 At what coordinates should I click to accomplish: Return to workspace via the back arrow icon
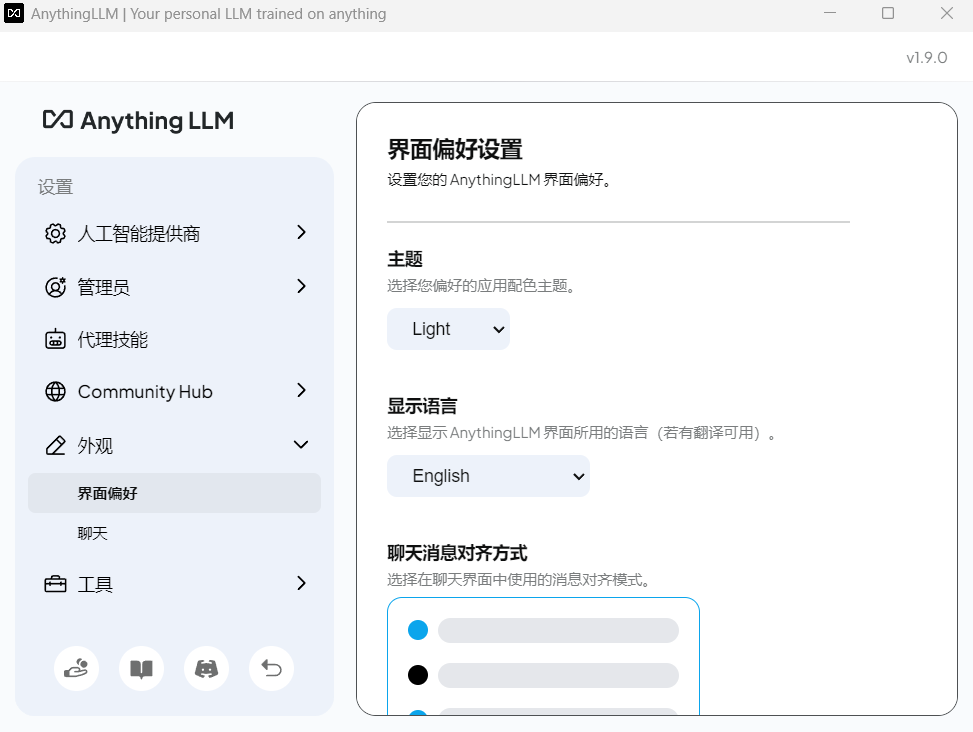point(271,668)
